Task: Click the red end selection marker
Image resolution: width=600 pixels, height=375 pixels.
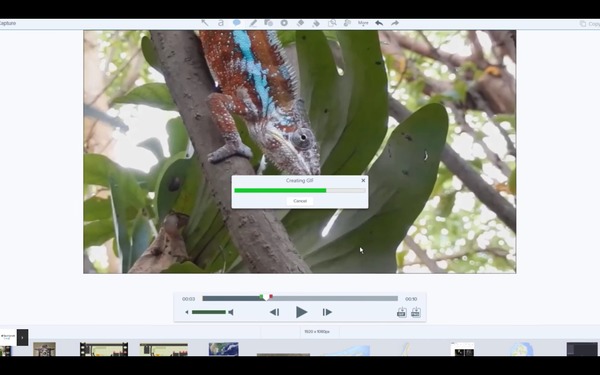Action: tap(271, 297)
